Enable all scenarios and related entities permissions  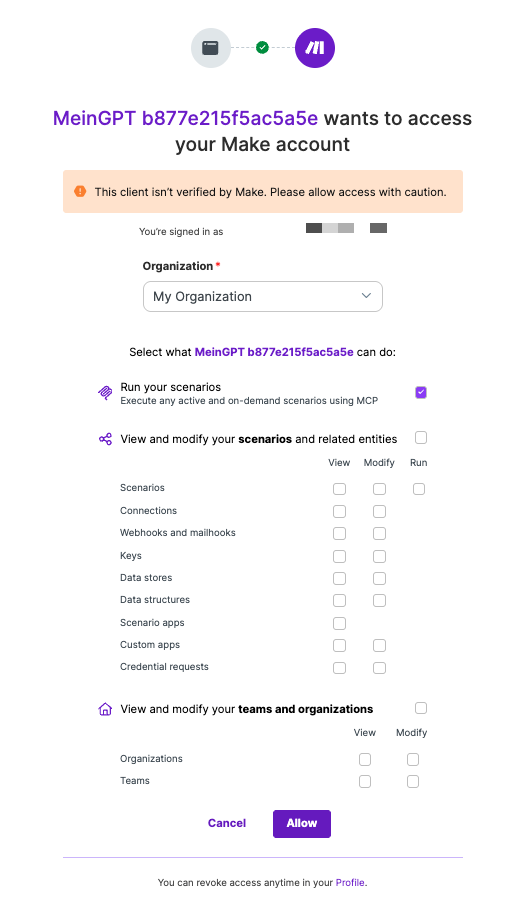421,438
